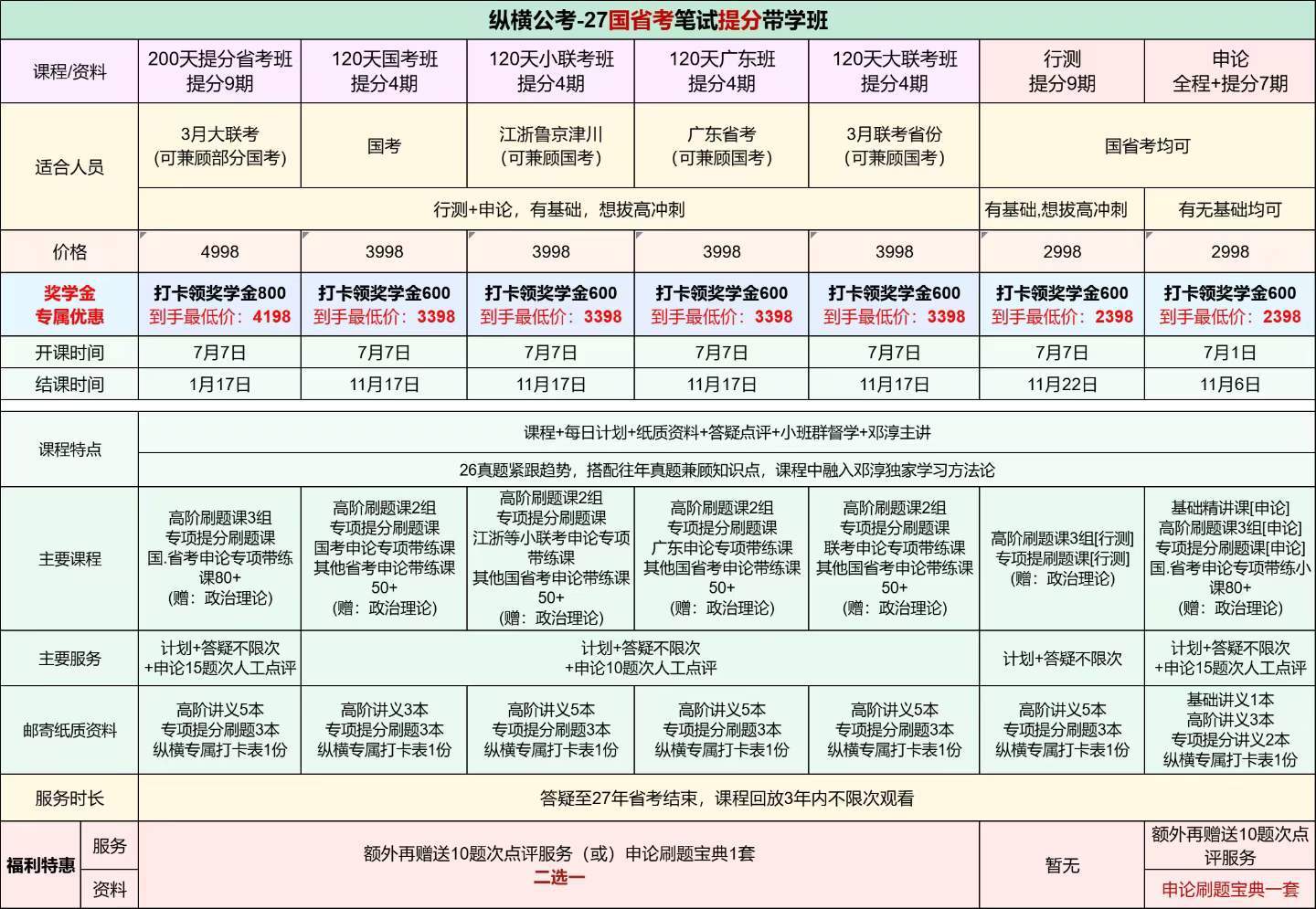The image size is (1316, 909).
Task: Click the 行测+申论,有基础,想拔高冲刺 merged cell
Action: [x=558, y=209]
